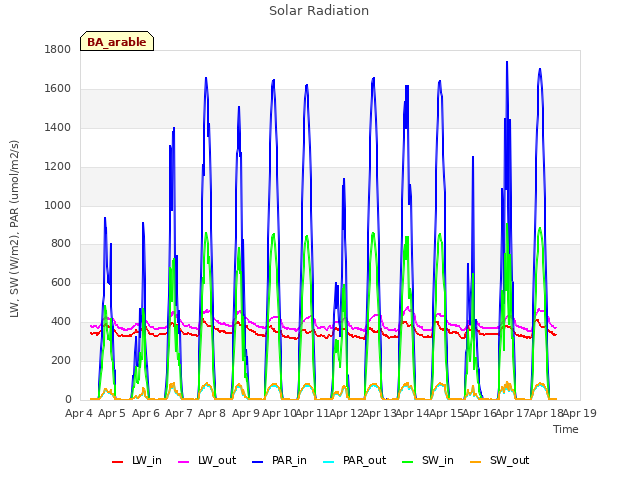Toggle the SW_out legend label

pyautogui.click(x=510, y=460)
